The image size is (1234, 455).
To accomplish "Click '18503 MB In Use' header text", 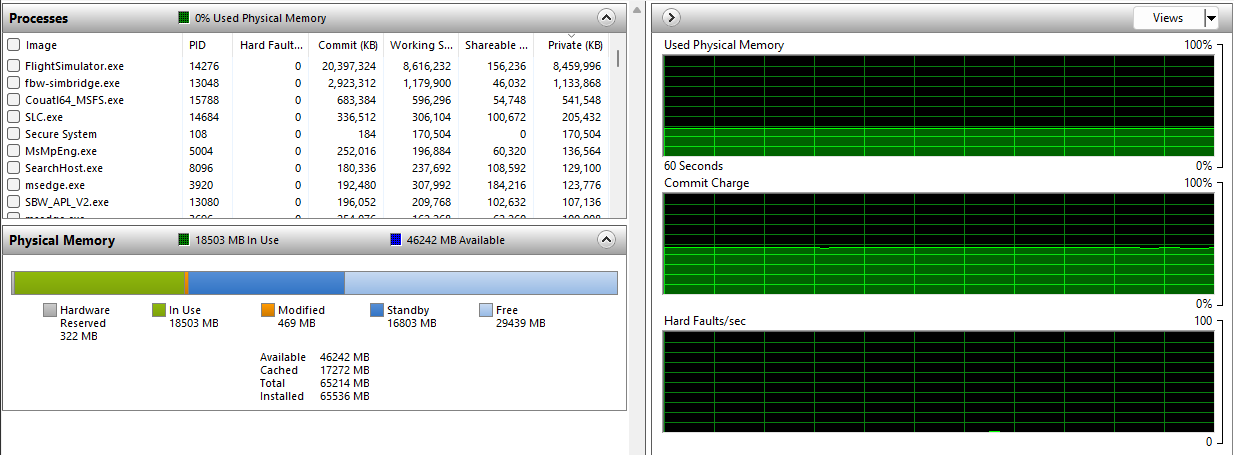I will tap(236, 240).
